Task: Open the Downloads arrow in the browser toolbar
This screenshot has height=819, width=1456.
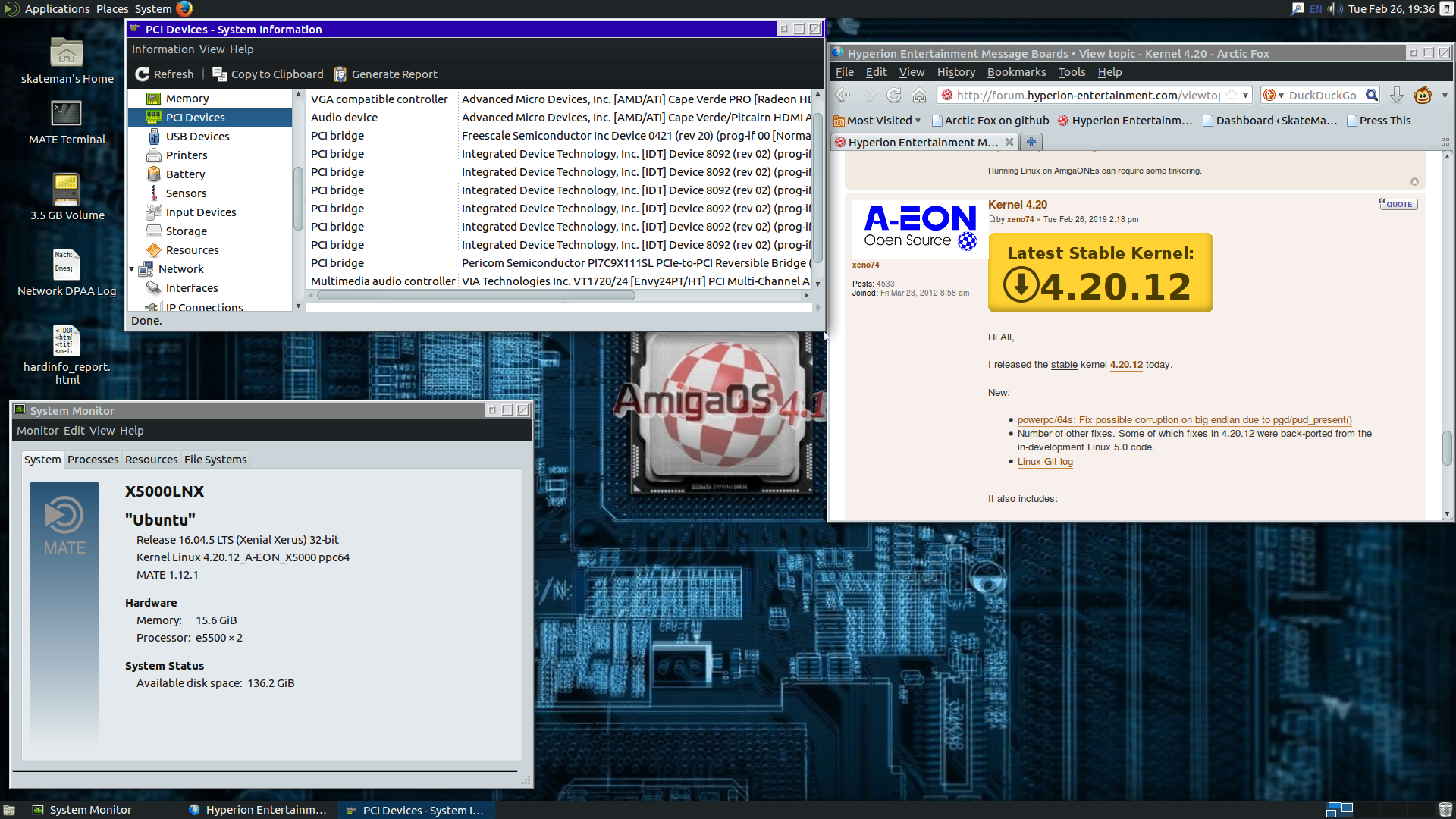Action: coord(1397,95)
